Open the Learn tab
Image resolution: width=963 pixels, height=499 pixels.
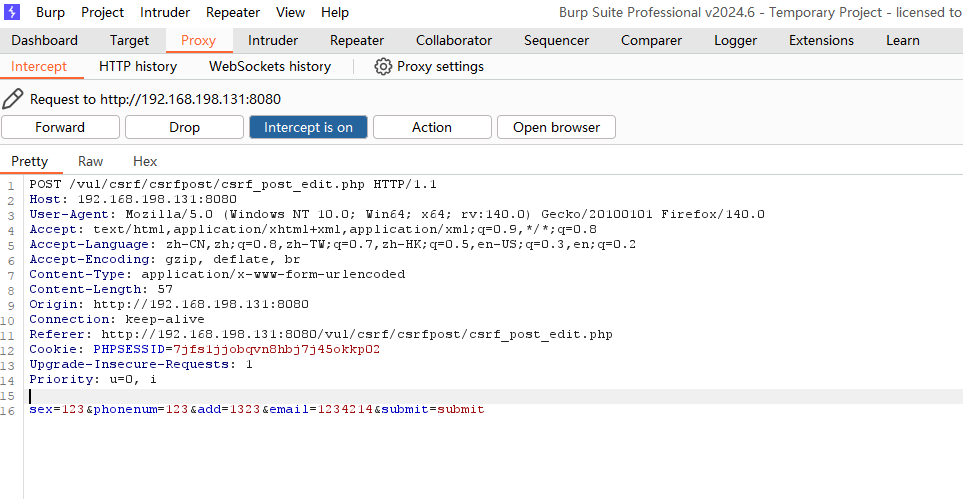coord(903,41)
